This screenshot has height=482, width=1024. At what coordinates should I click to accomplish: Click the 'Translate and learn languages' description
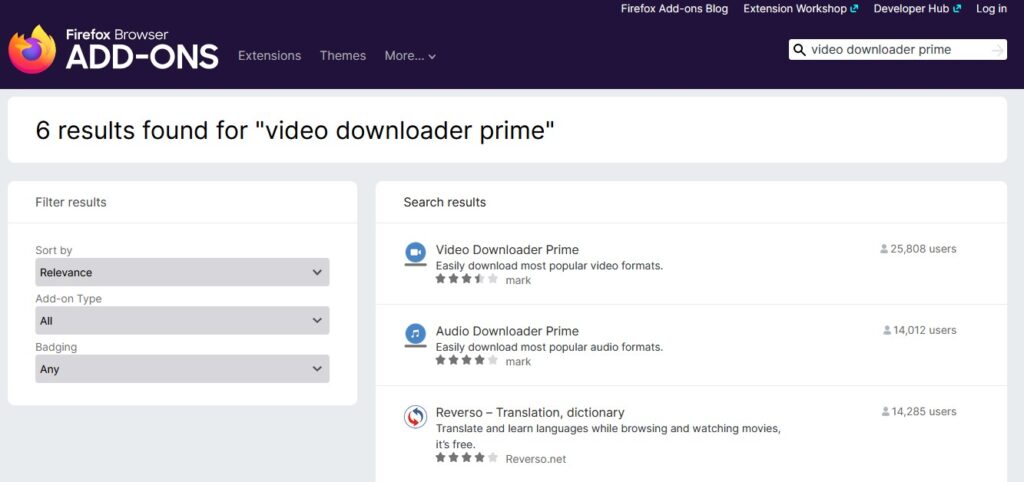point(608,436)
